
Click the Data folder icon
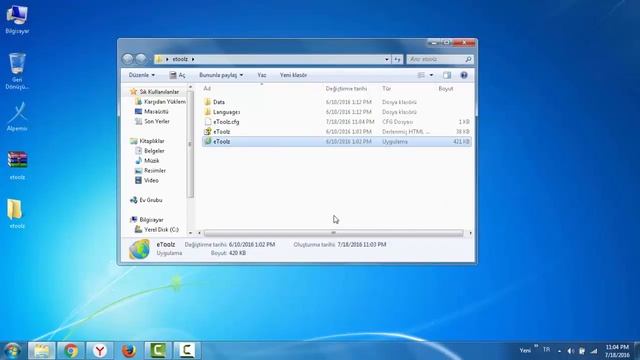(x=207, y=102)
